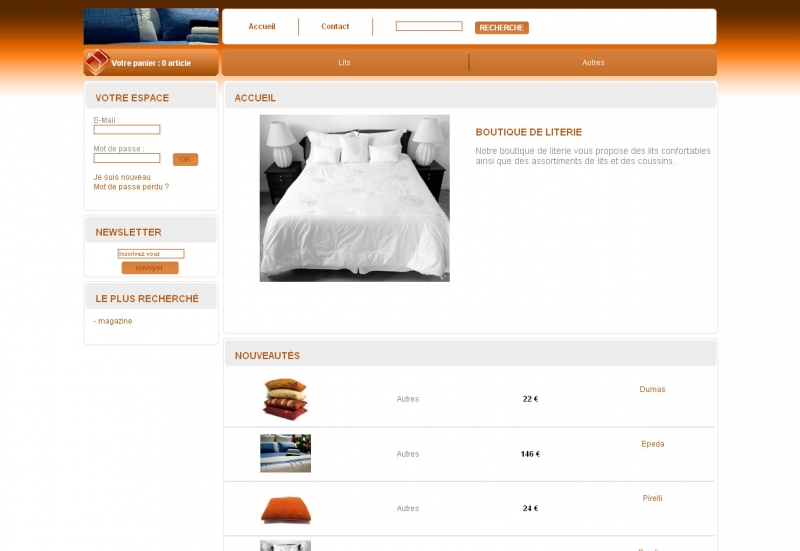Click the ACCUEIL section heading
This screenshot has width=800, height=551.
255,98
